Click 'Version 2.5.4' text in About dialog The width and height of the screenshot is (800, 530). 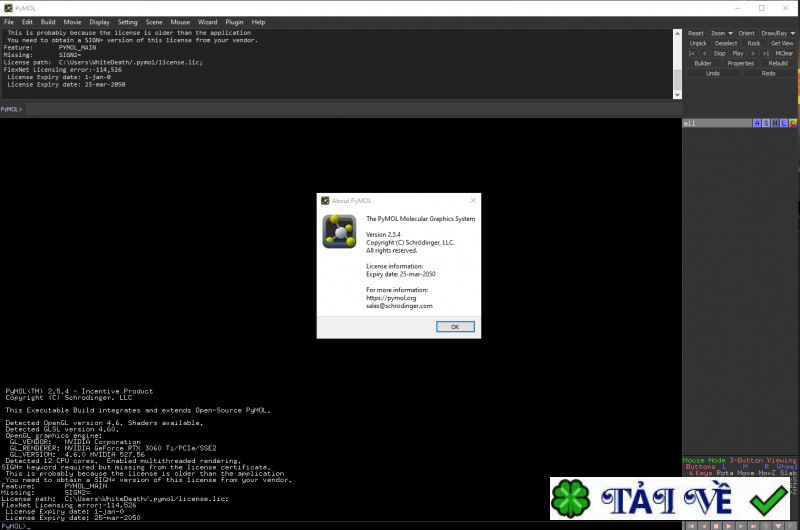(x=383, y=235)
